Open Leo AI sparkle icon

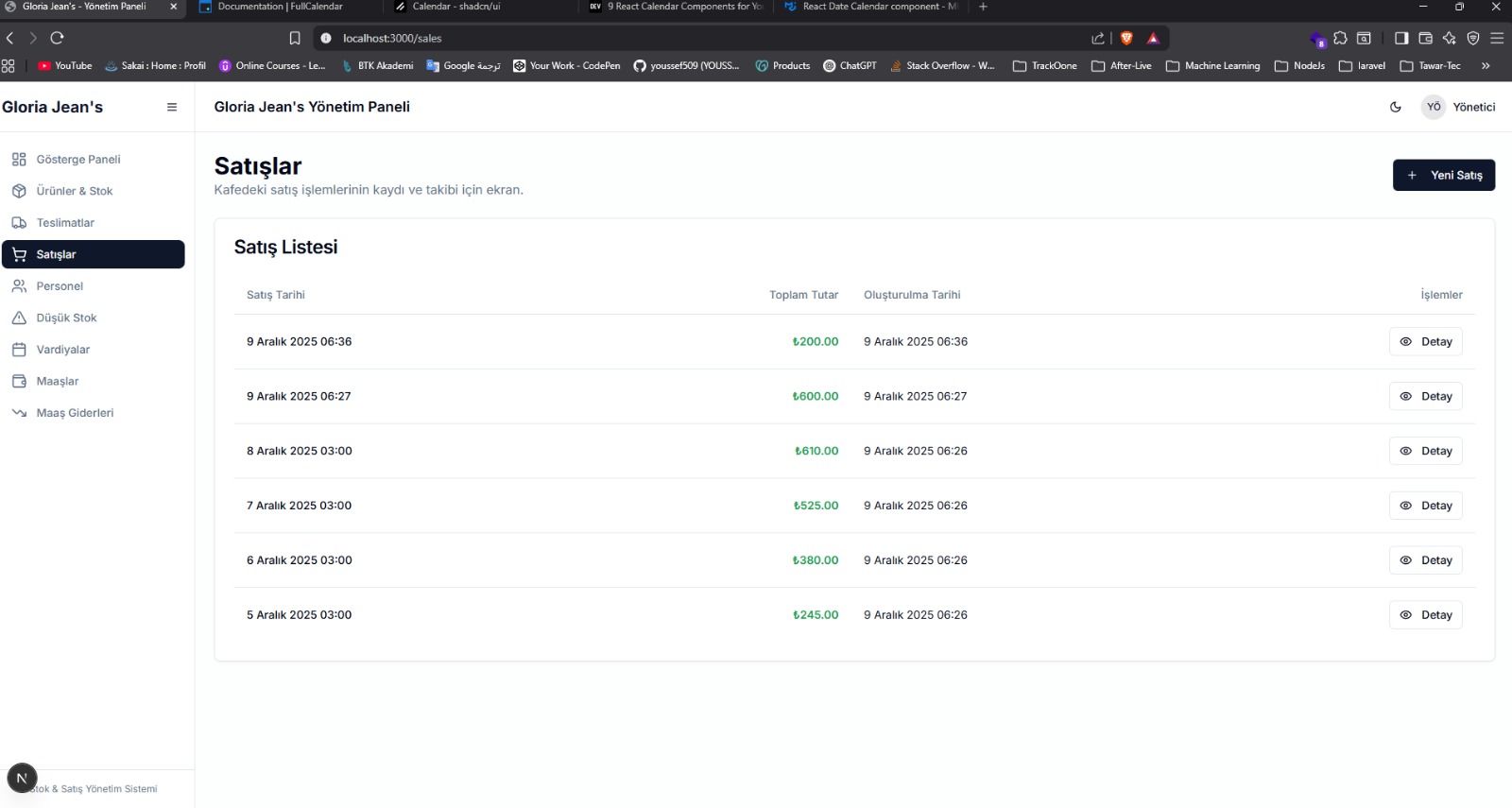(1450, 38)
